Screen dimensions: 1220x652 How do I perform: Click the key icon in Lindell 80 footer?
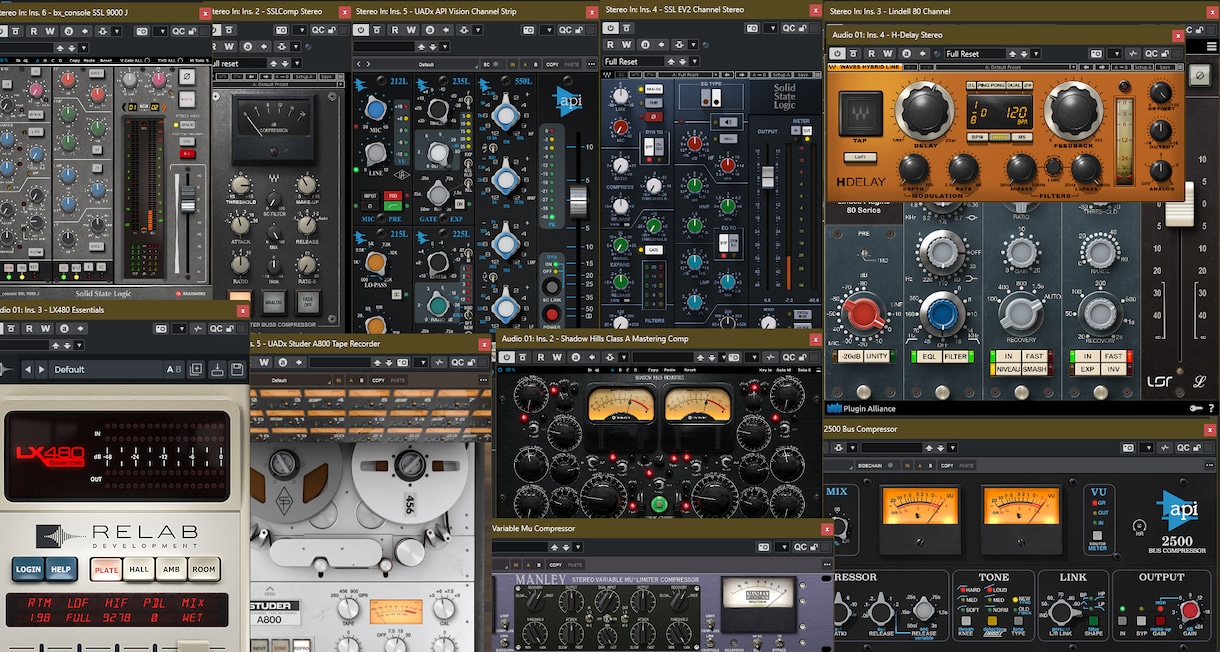[x=1198, y=408]
